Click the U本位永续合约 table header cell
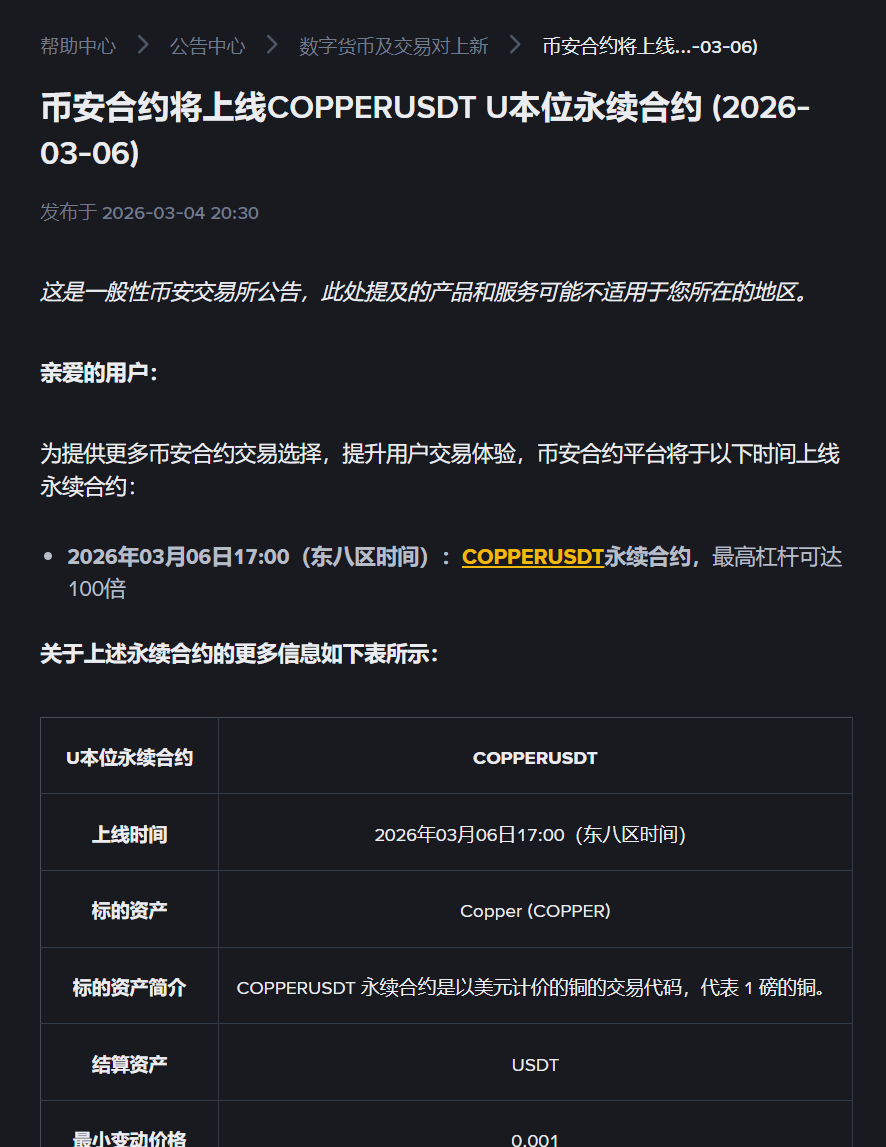 point(129,758)
